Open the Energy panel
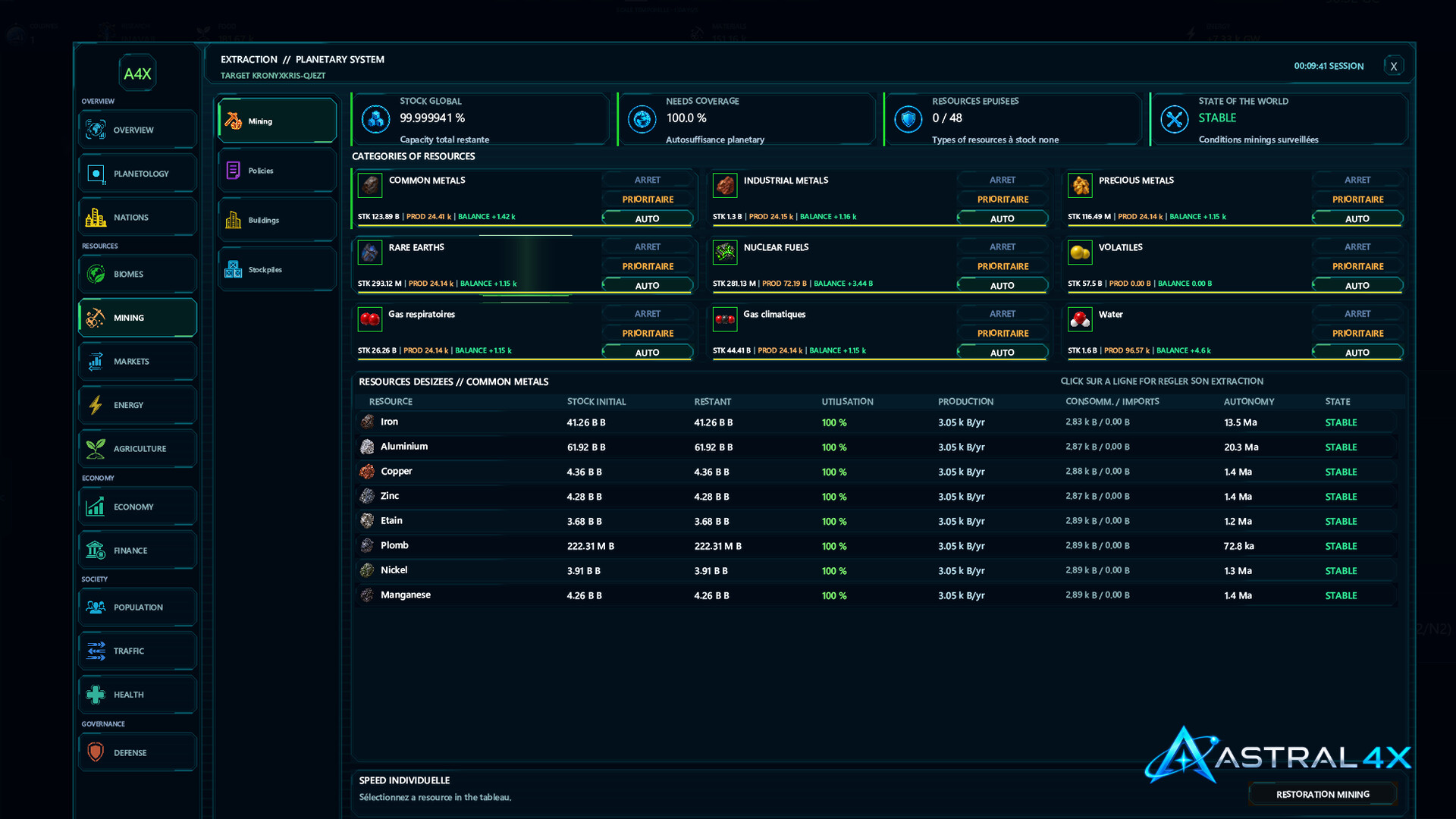Image resolution: width=1456 pixels, height=819 pixels. 137,405
